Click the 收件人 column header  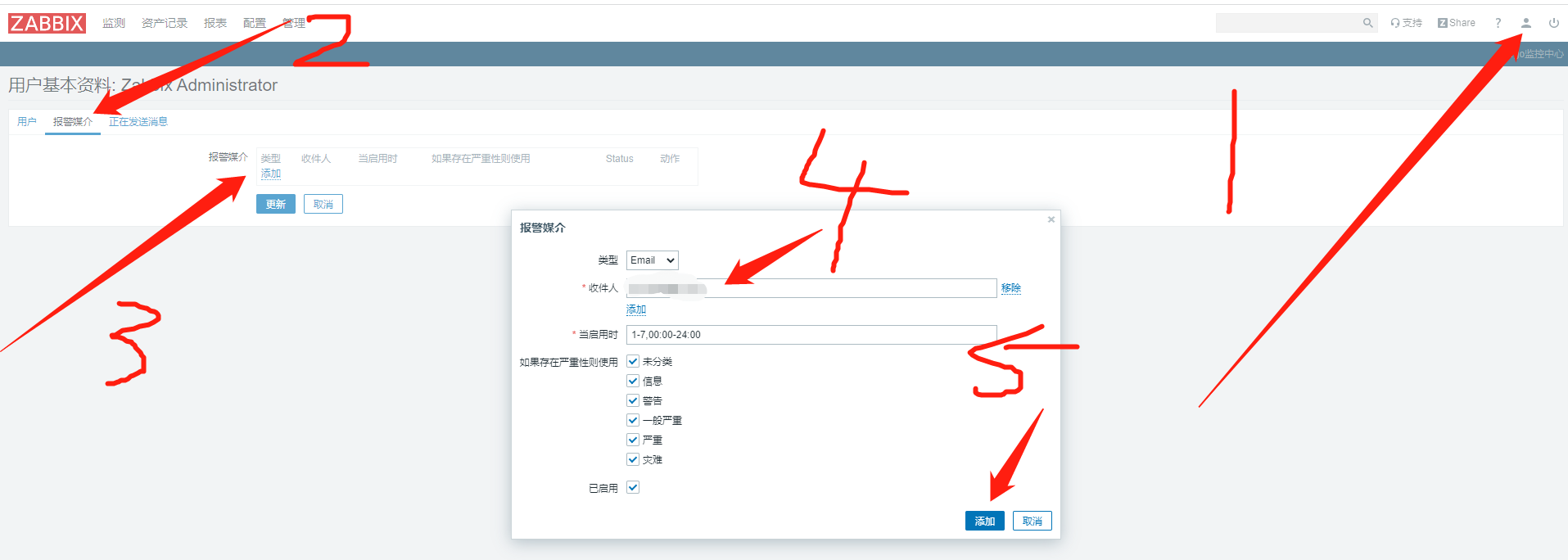316,159
